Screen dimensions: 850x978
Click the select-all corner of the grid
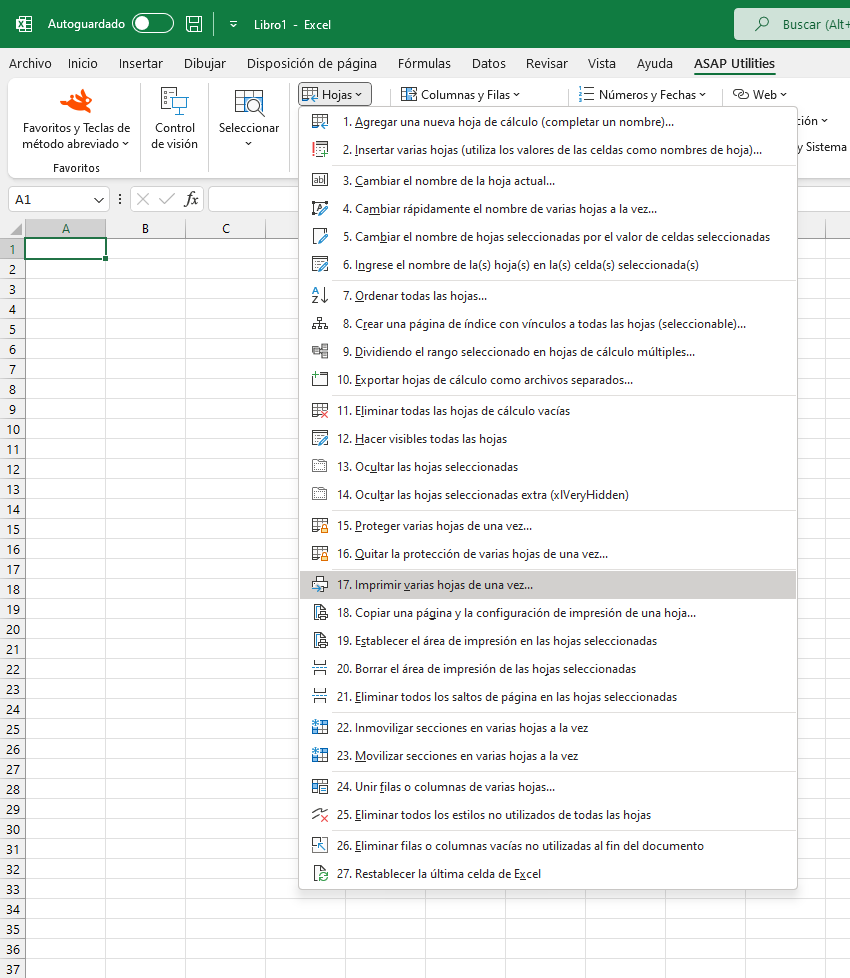14,229
